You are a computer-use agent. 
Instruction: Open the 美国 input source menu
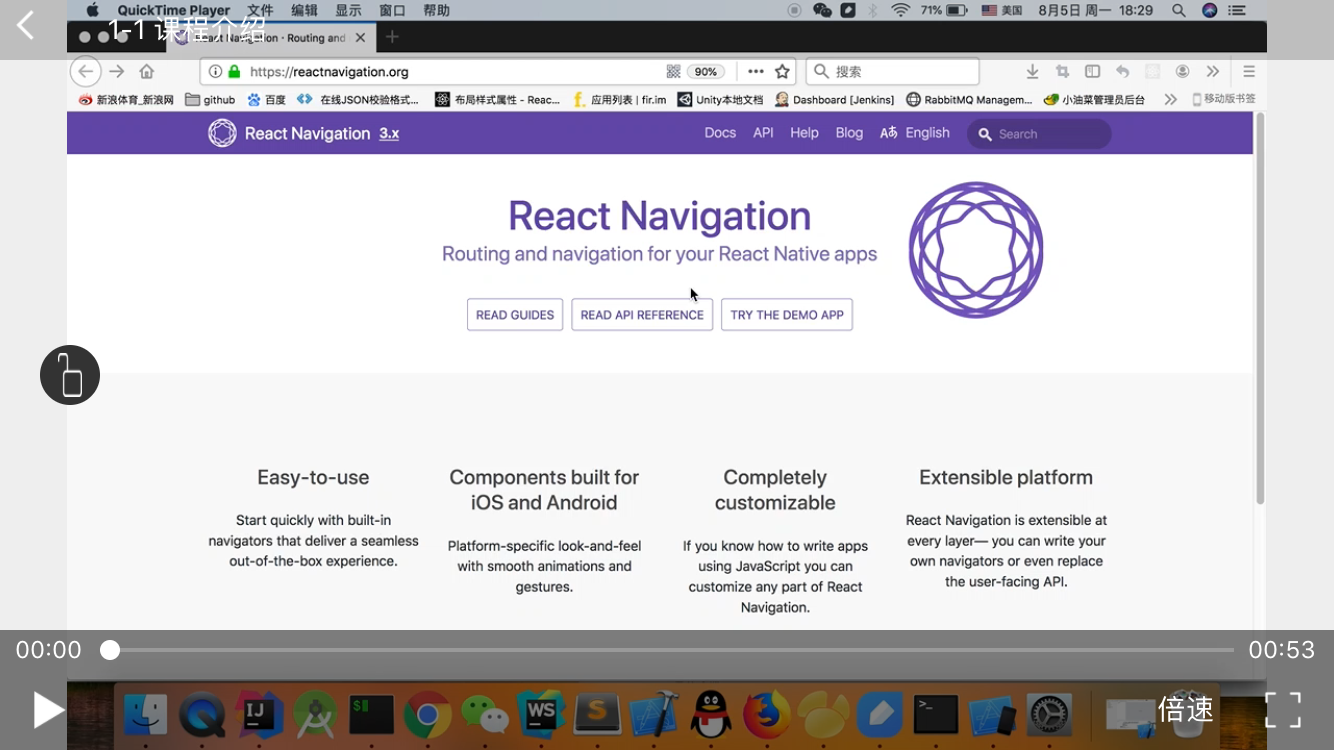[1002, 10]
